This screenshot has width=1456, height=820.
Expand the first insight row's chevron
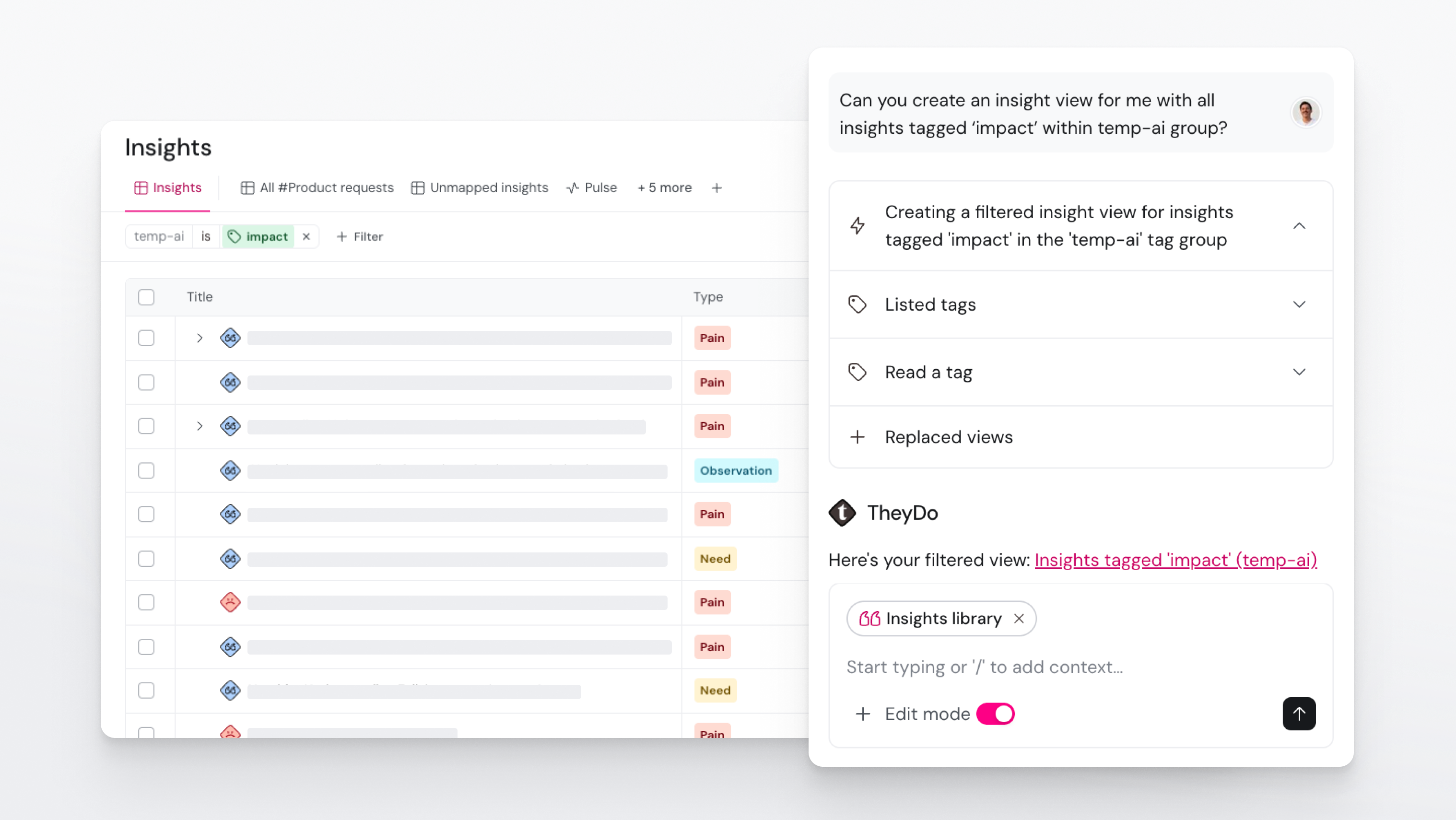[200, 338]
